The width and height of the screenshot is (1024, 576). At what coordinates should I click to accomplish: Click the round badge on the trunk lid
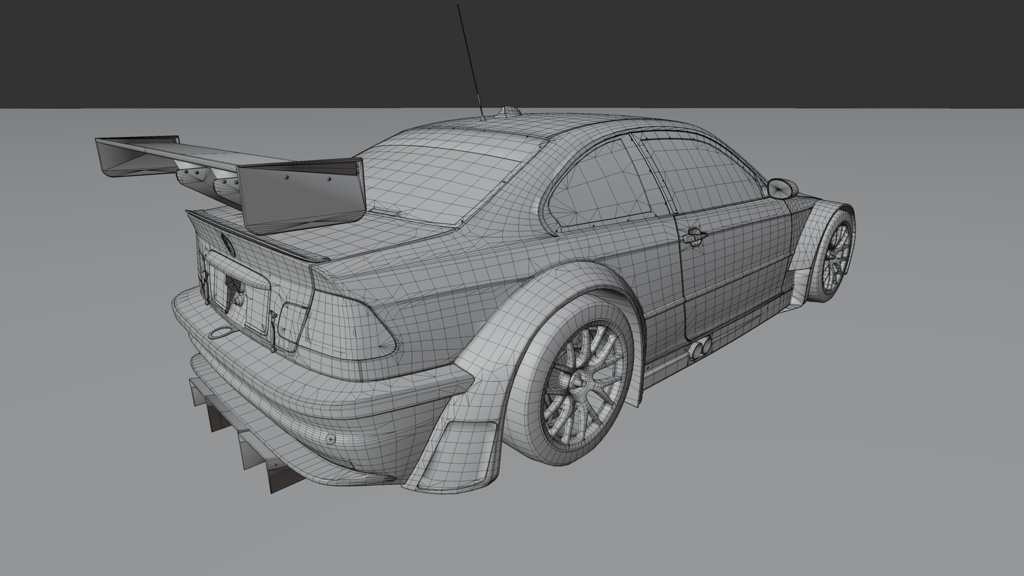[x=228, y=244]
